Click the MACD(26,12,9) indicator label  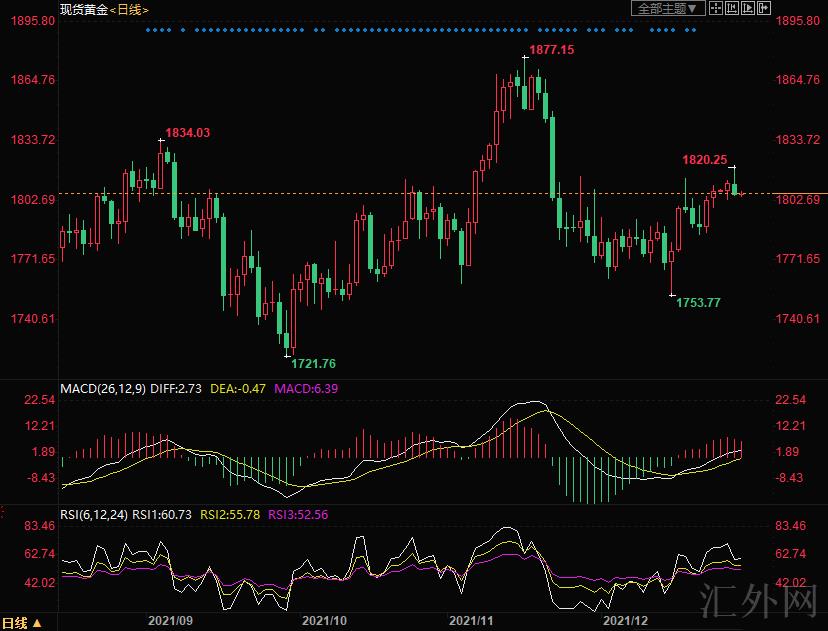[102, 388]
